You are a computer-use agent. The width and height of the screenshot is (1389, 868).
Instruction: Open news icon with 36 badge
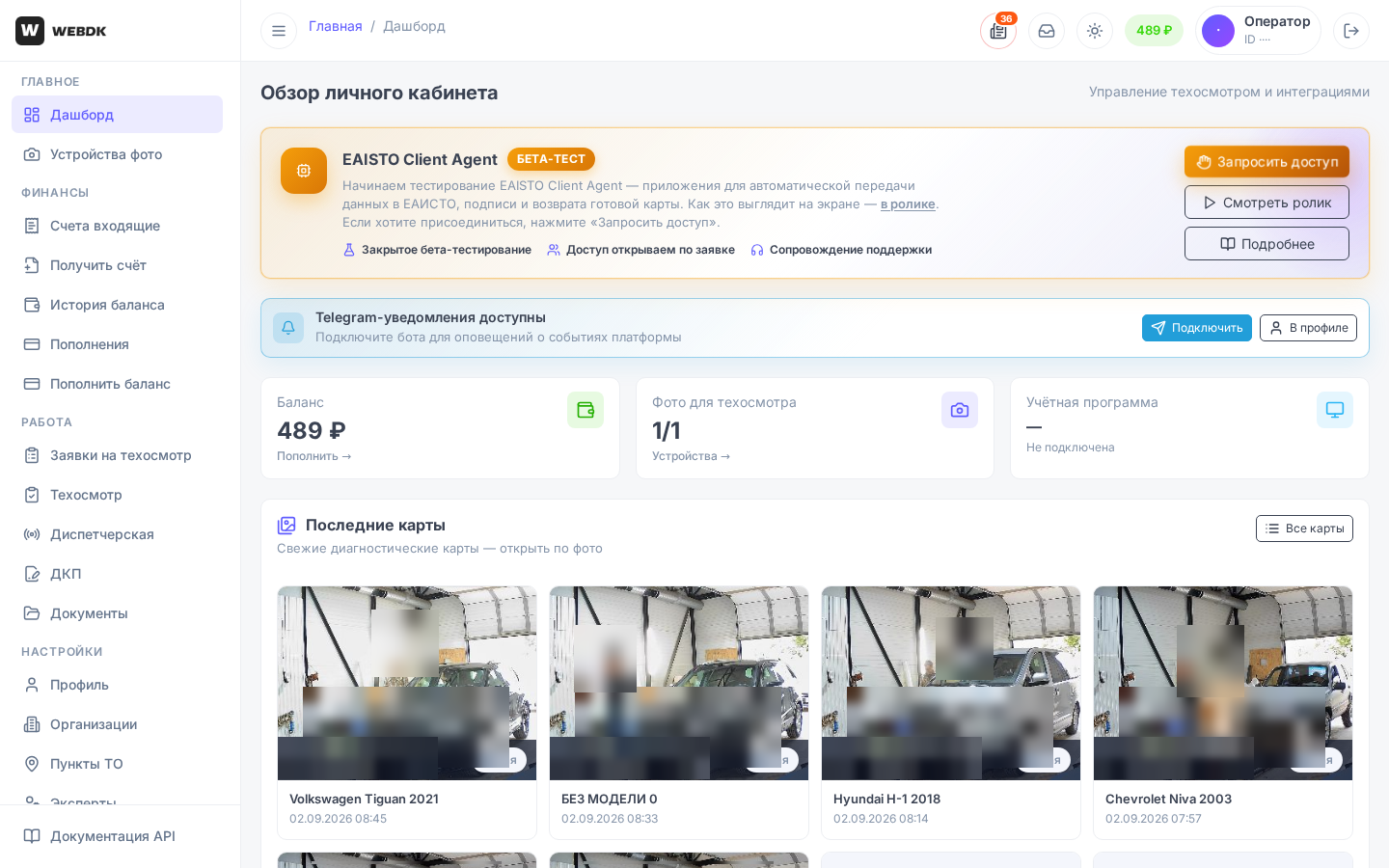tap(998, 31)
